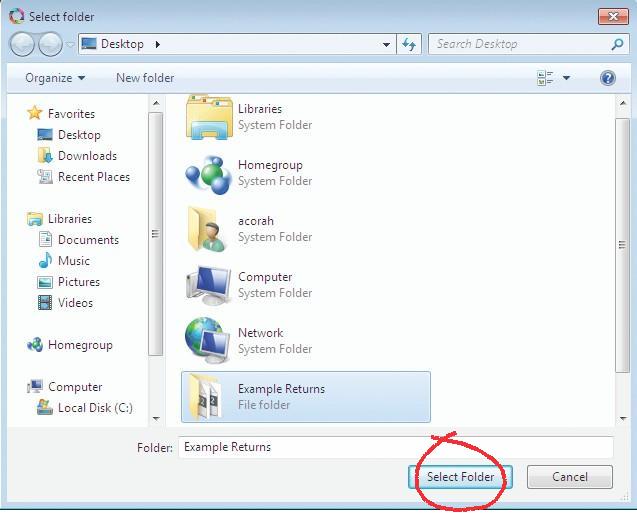Open the Organize dropdown menu
The height and width of the screenshot is (518, 637).
55,78
